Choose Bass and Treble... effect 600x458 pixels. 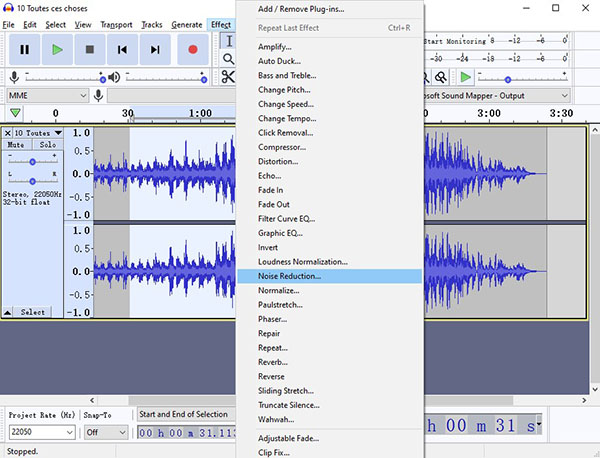tap(329, 75)
